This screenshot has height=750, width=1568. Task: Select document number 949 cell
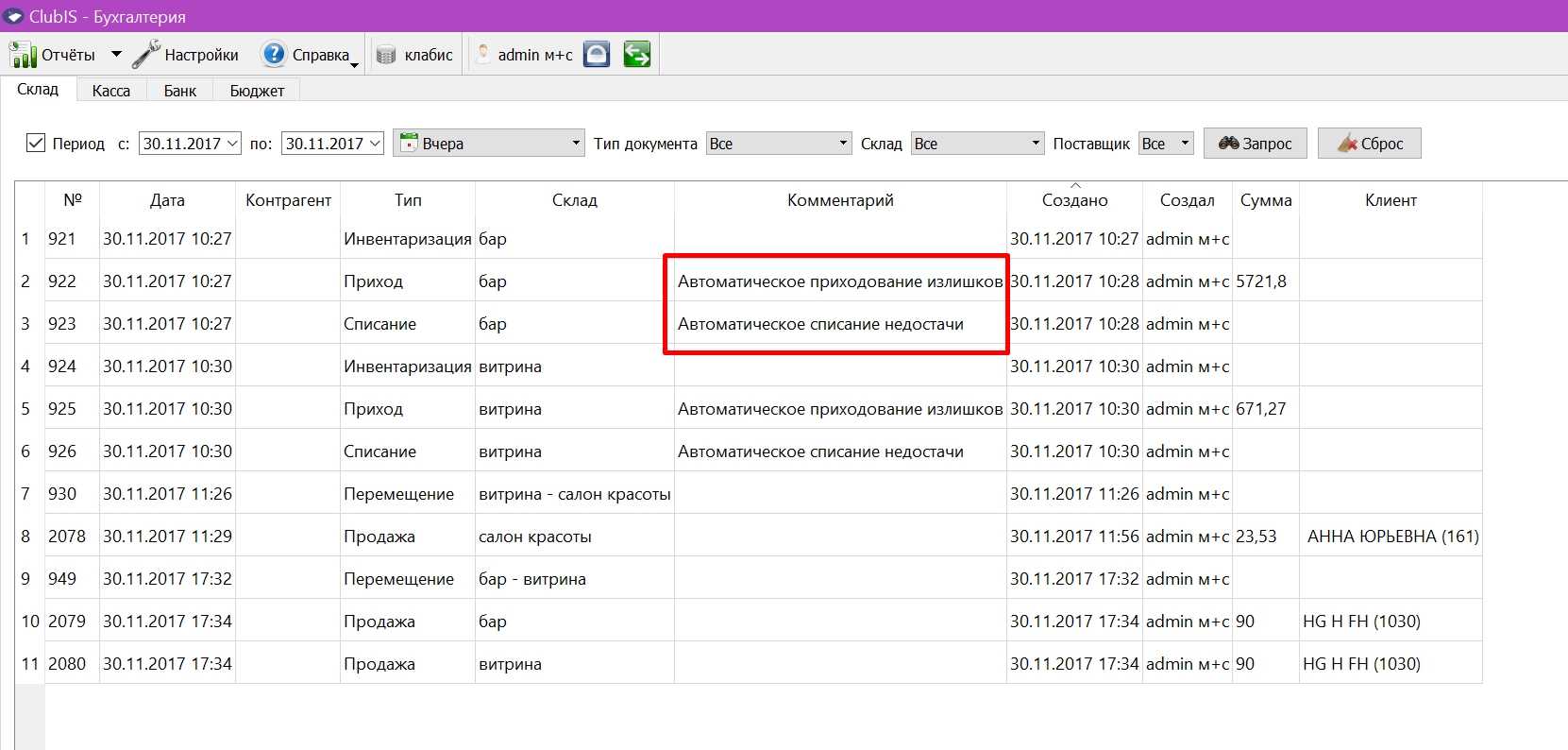(x=72, y=579)
